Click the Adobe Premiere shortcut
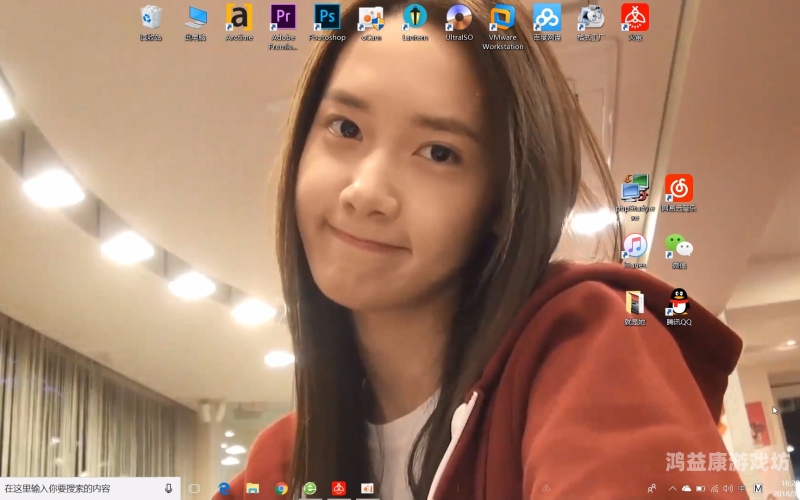Viewport: 800px width, 500px height. 283,27
